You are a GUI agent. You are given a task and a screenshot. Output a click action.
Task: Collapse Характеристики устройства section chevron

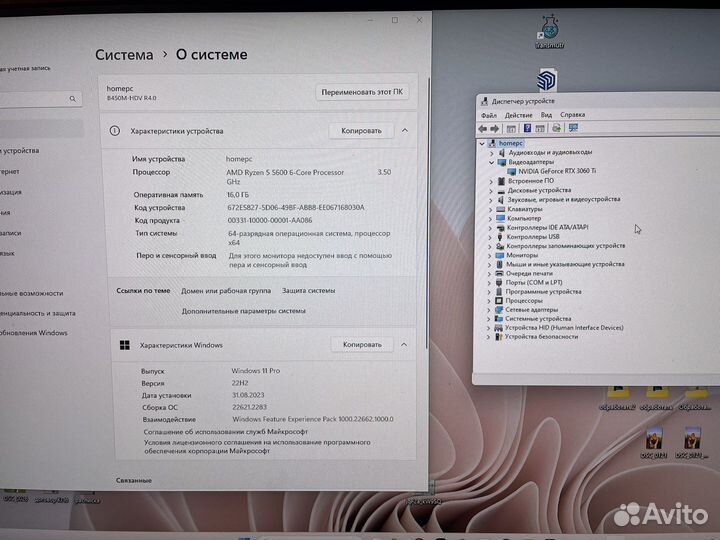[405, 131]
